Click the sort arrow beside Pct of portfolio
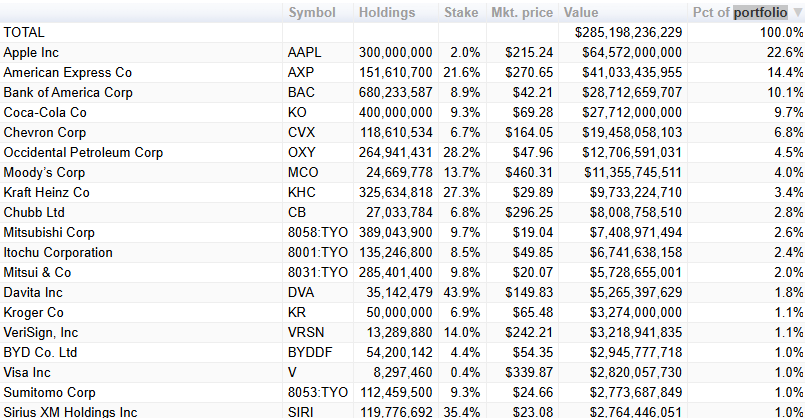 [796, 13]
